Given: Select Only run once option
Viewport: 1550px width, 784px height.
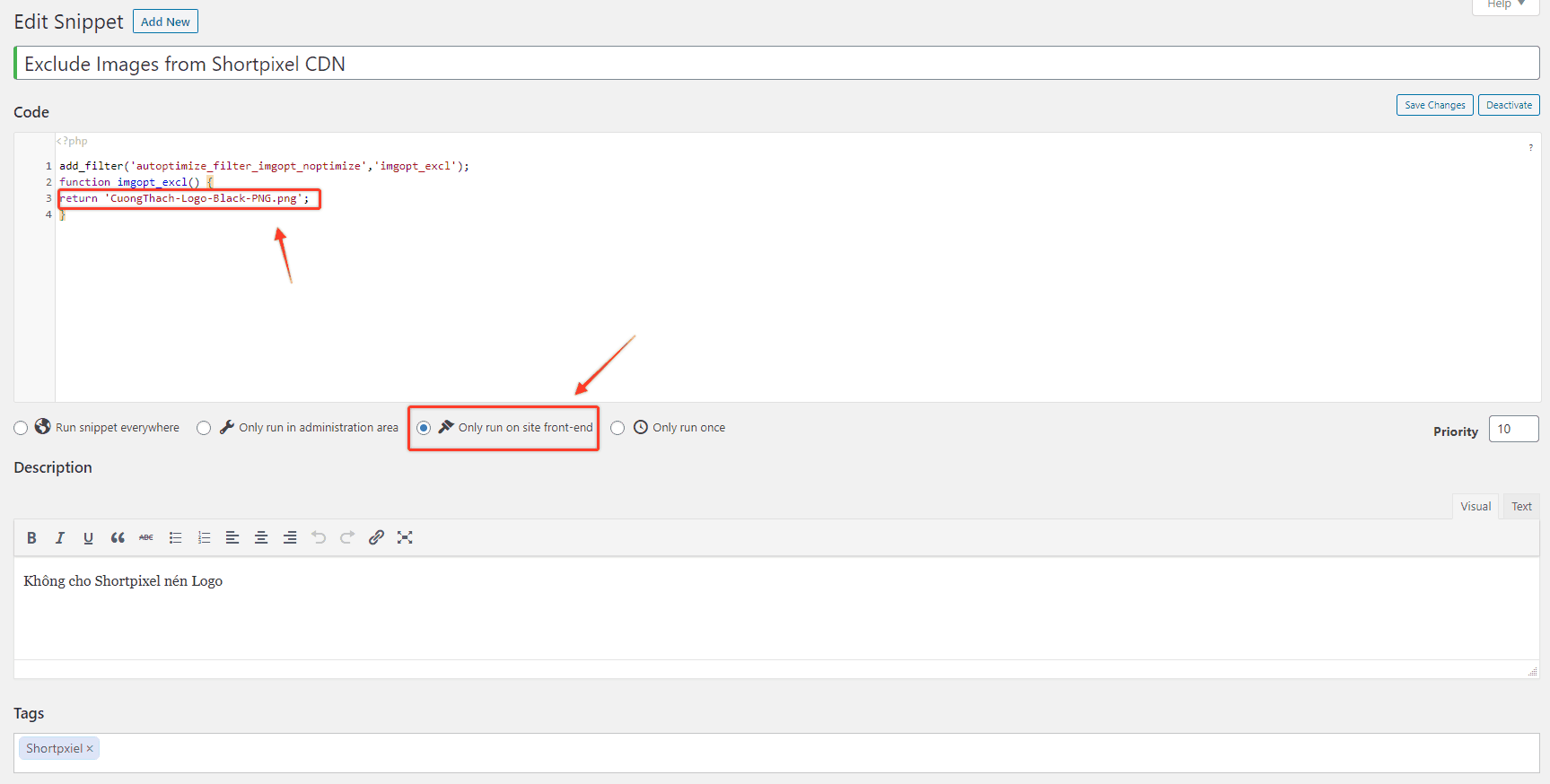Looking at the screenshot, I should pyautogui.click(x=617, y=428).
